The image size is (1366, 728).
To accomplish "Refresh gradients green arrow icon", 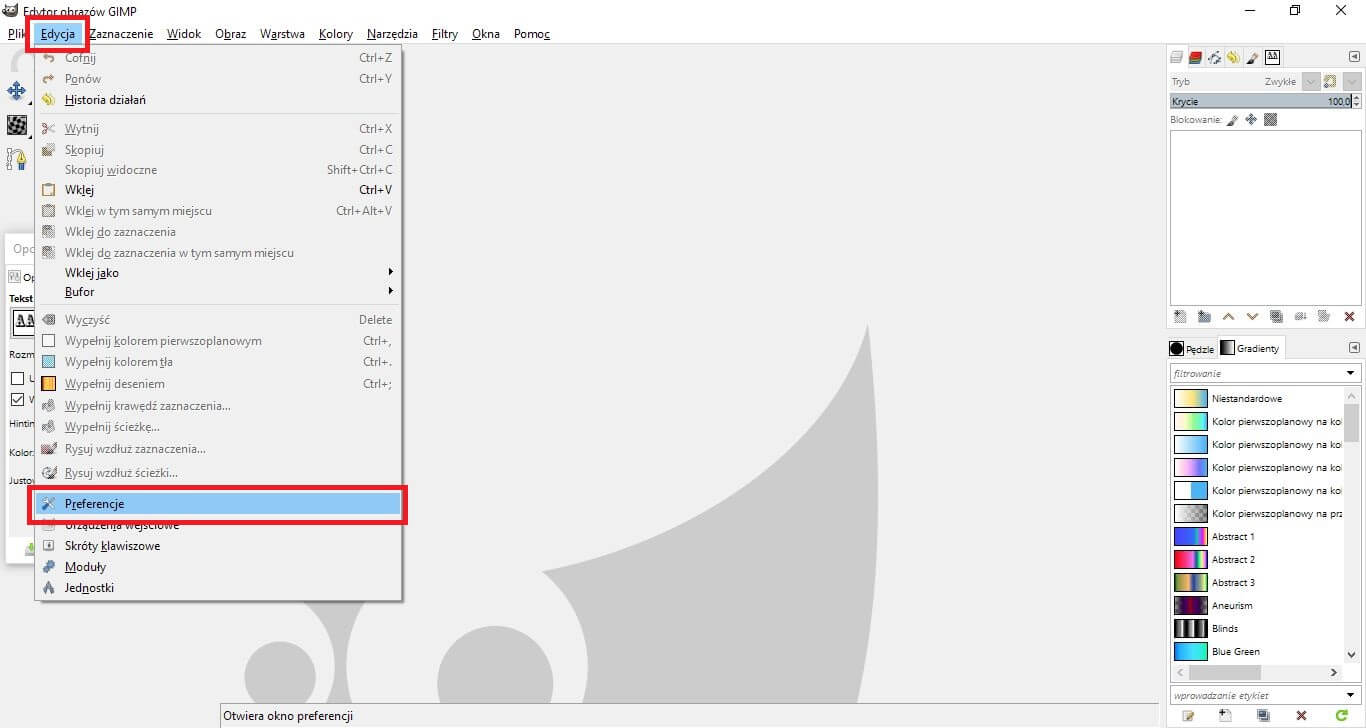I will (x=1341, y=716).
